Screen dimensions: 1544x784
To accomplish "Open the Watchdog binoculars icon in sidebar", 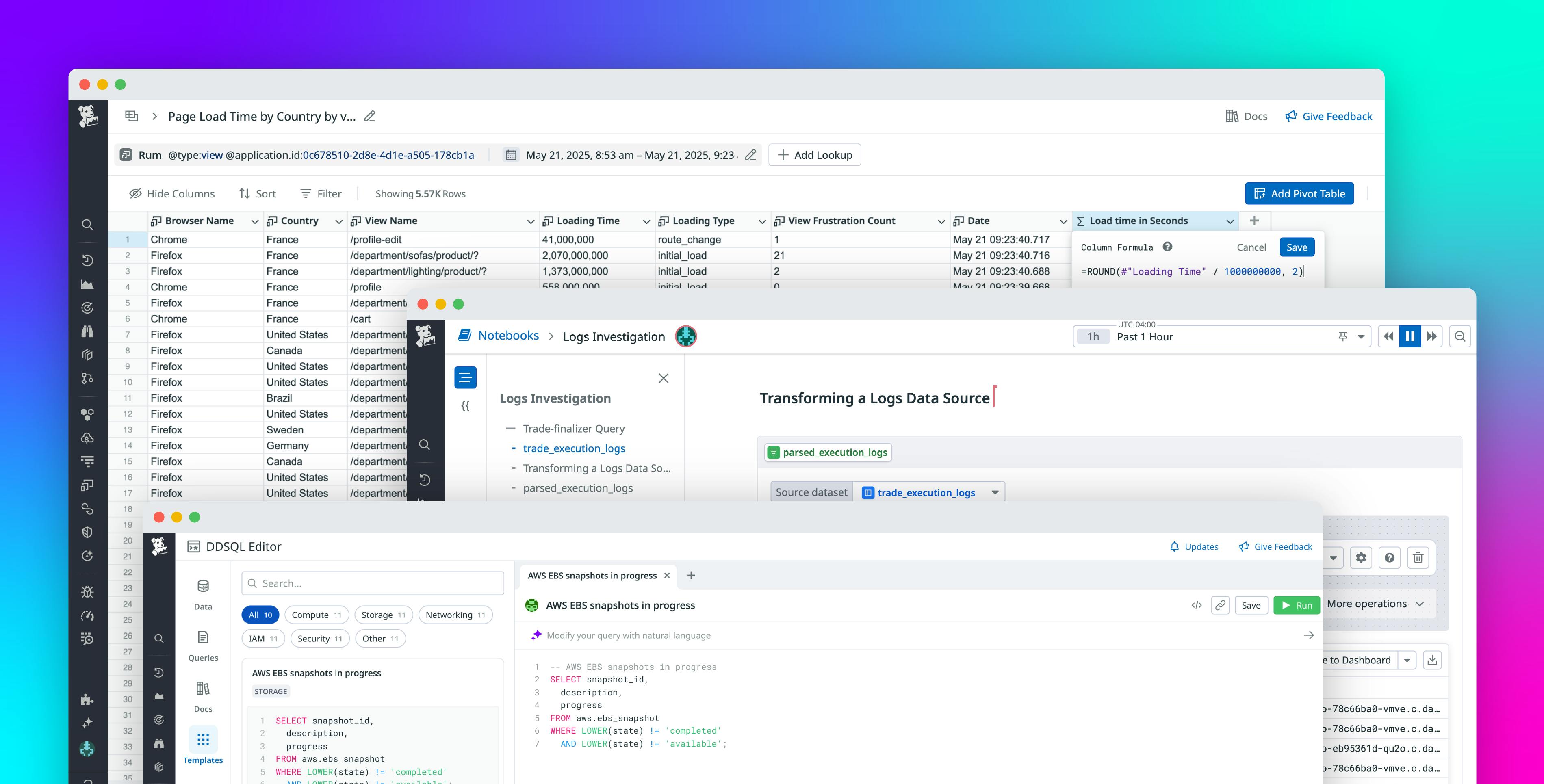I will tap(87, 331).
